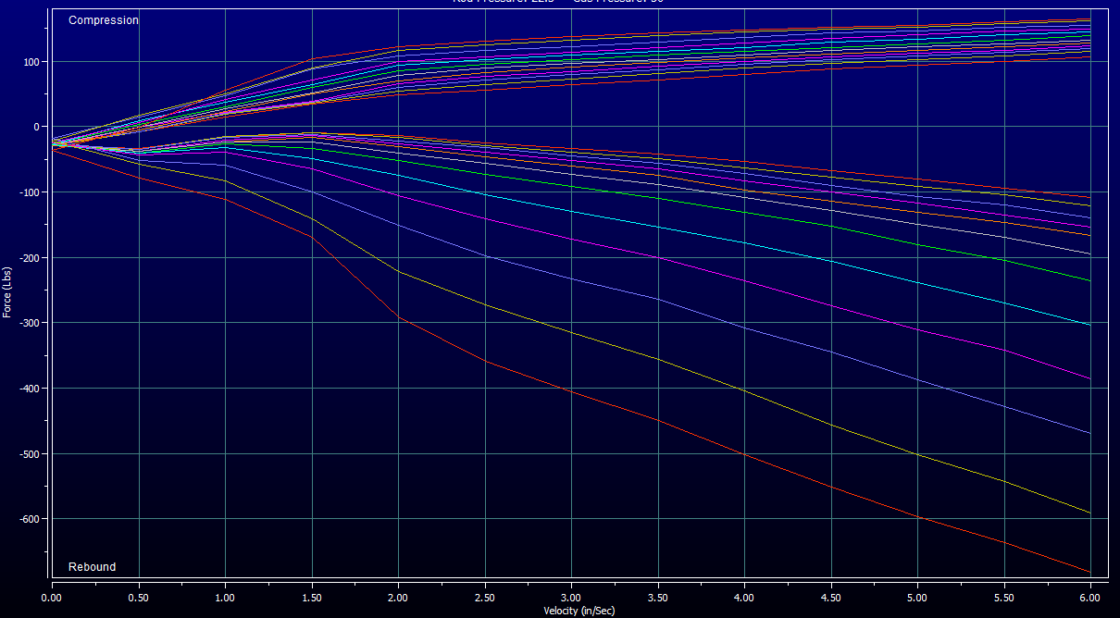Click the Compression label in the graph

tap(103, 20)
